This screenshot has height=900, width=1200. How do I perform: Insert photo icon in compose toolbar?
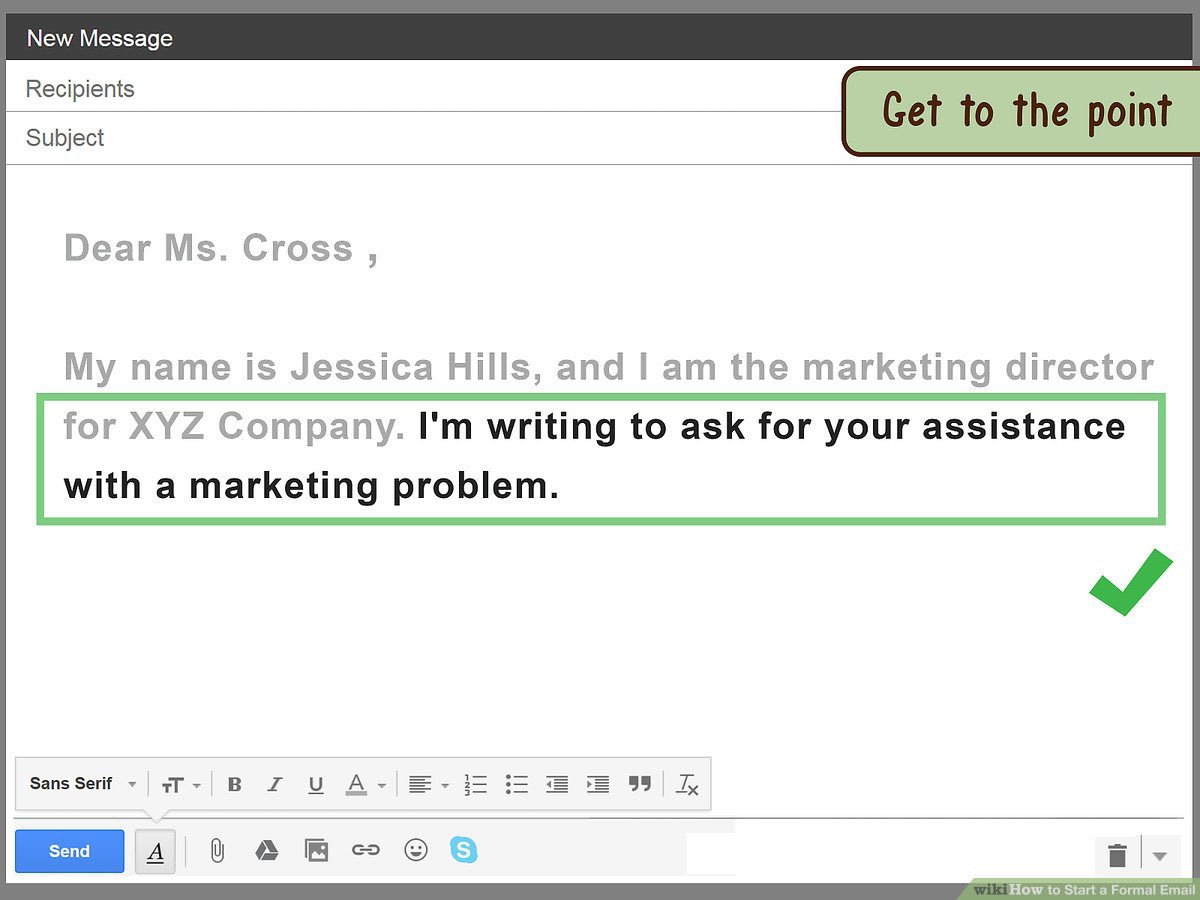pos(316,851)
